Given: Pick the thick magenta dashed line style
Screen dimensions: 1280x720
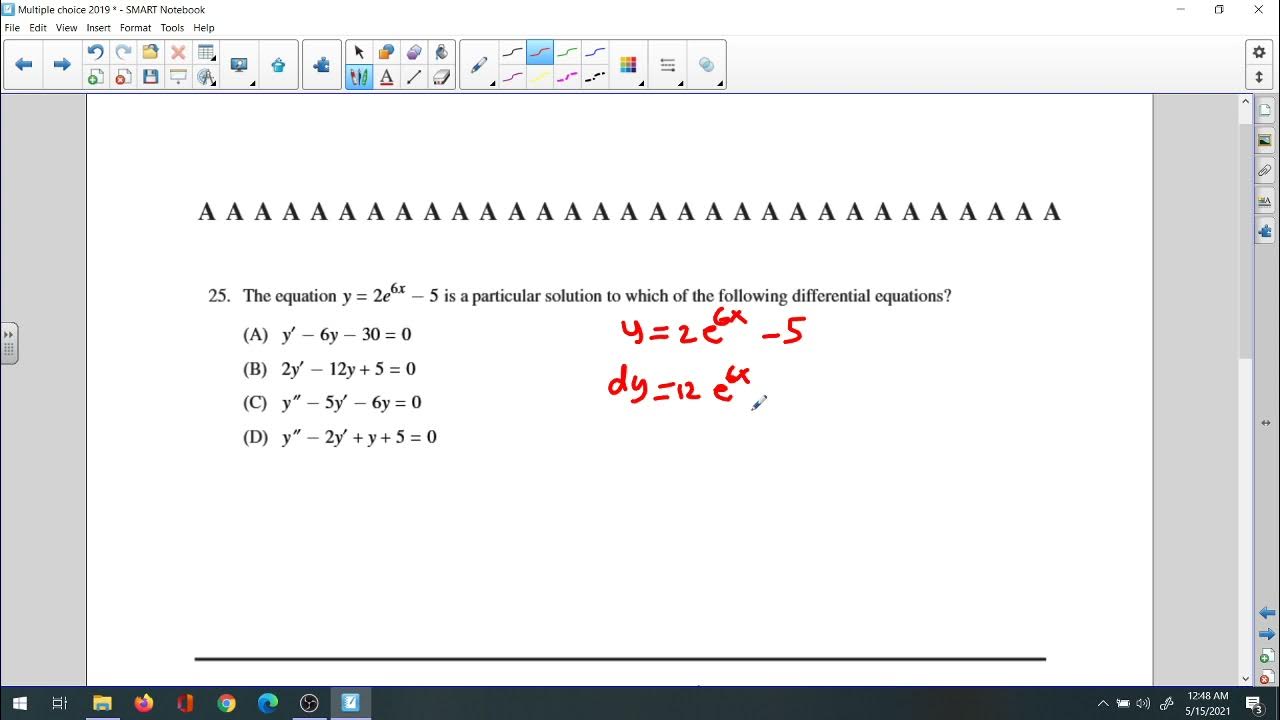Looking at the screenshot, I should pyautogui.click(x=567, y=77).
